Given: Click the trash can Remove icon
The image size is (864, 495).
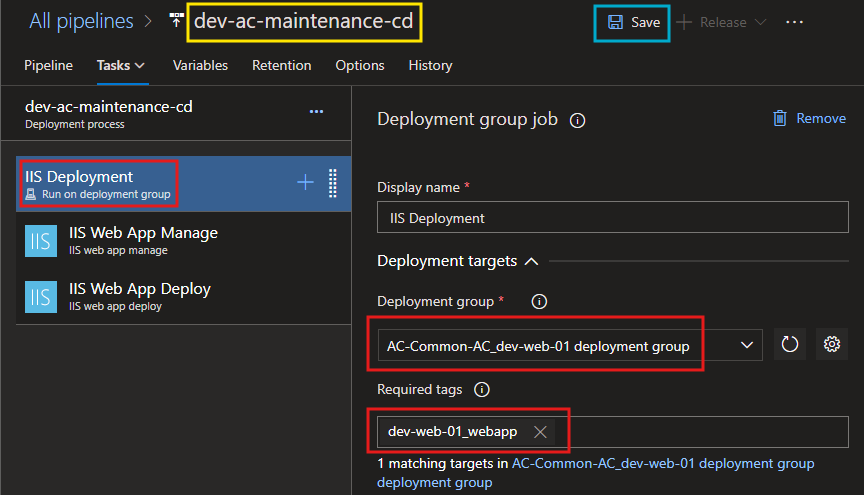Looking at the screenshot, I should coord(780,119).
